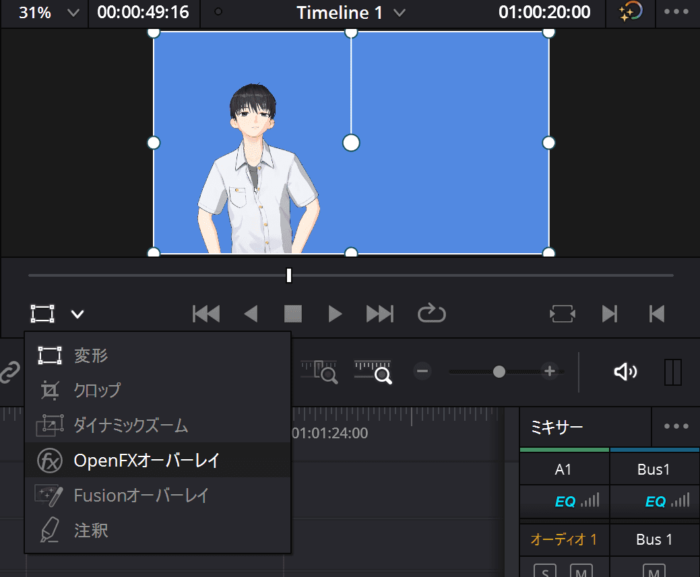Jump to first frame button

[x=206, y=314]
